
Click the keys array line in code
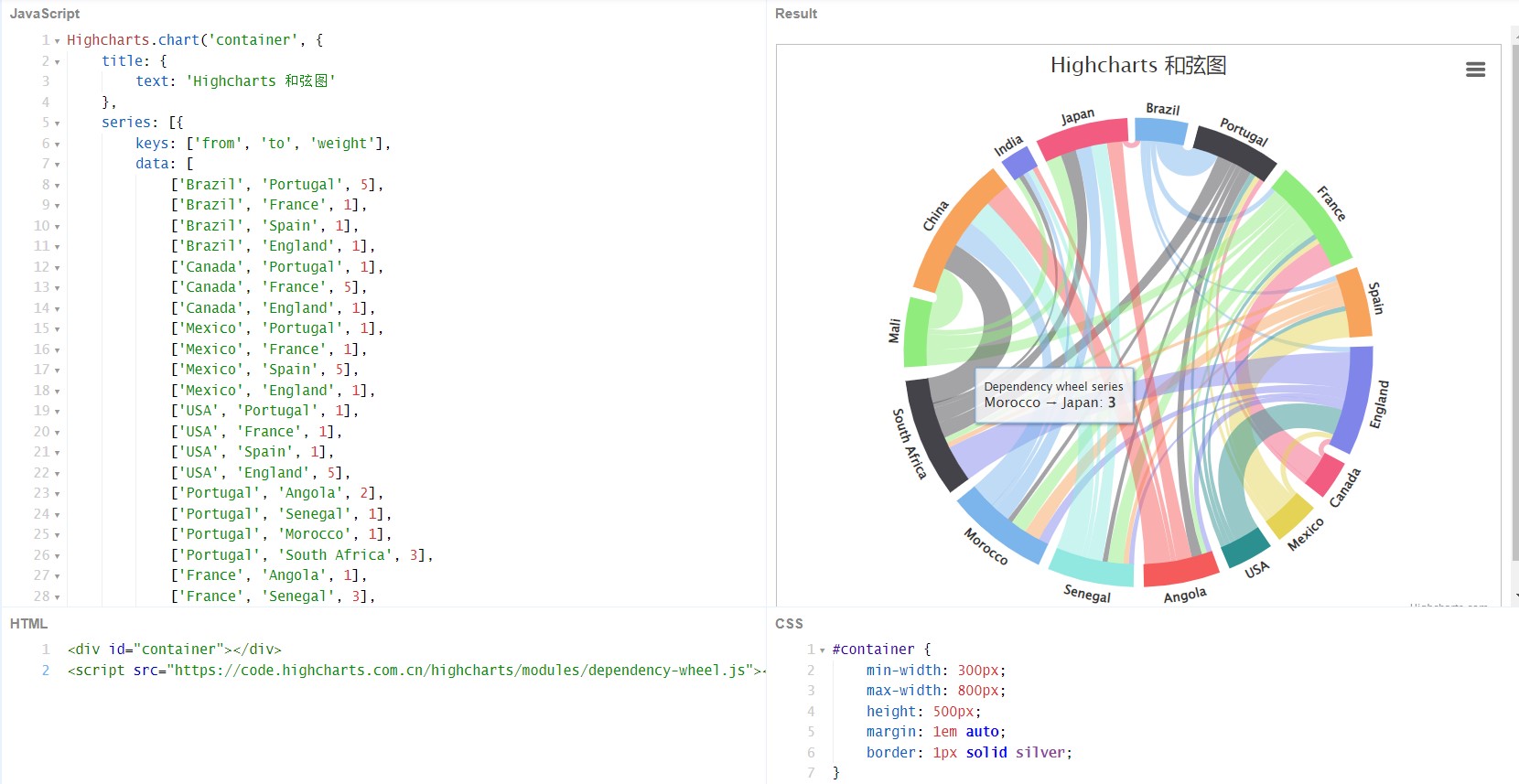coord(264,144)
